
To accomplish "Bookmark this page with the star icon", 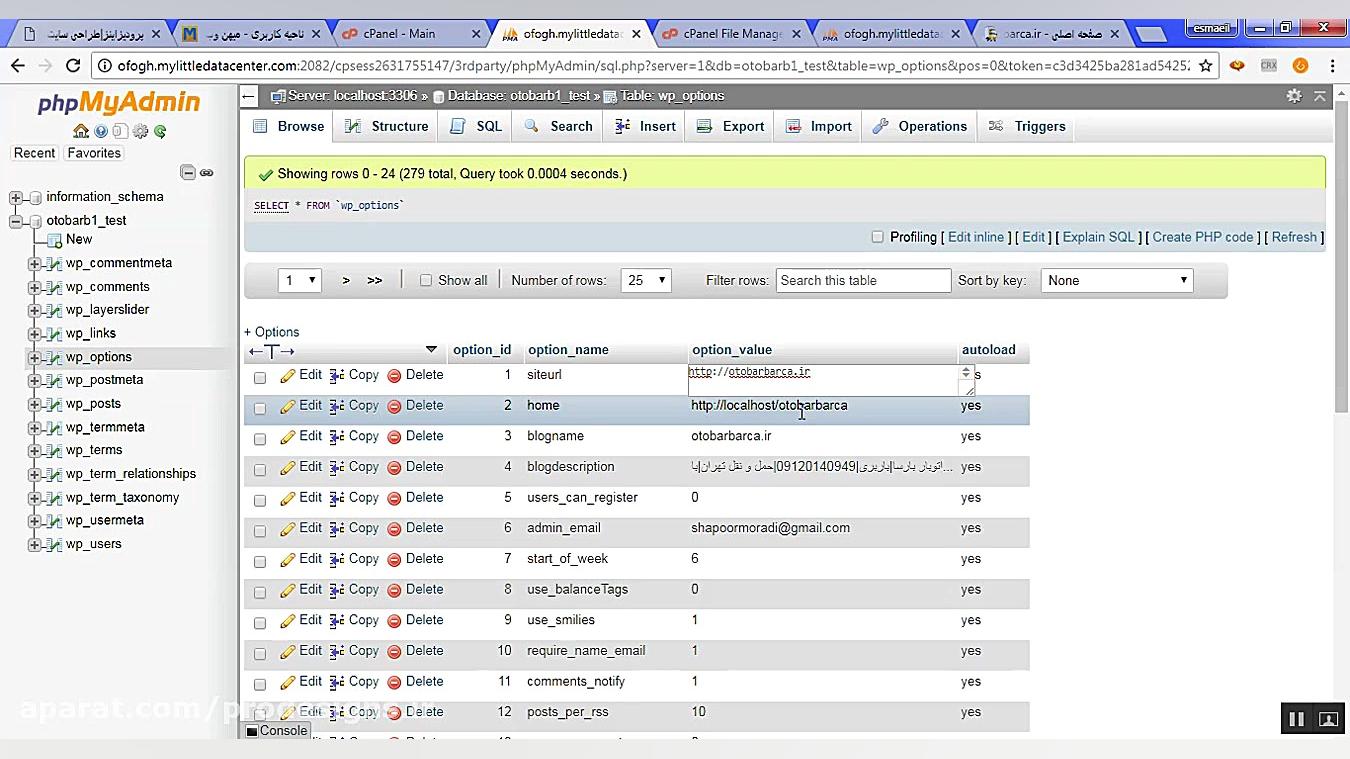I will (1206, 66).
